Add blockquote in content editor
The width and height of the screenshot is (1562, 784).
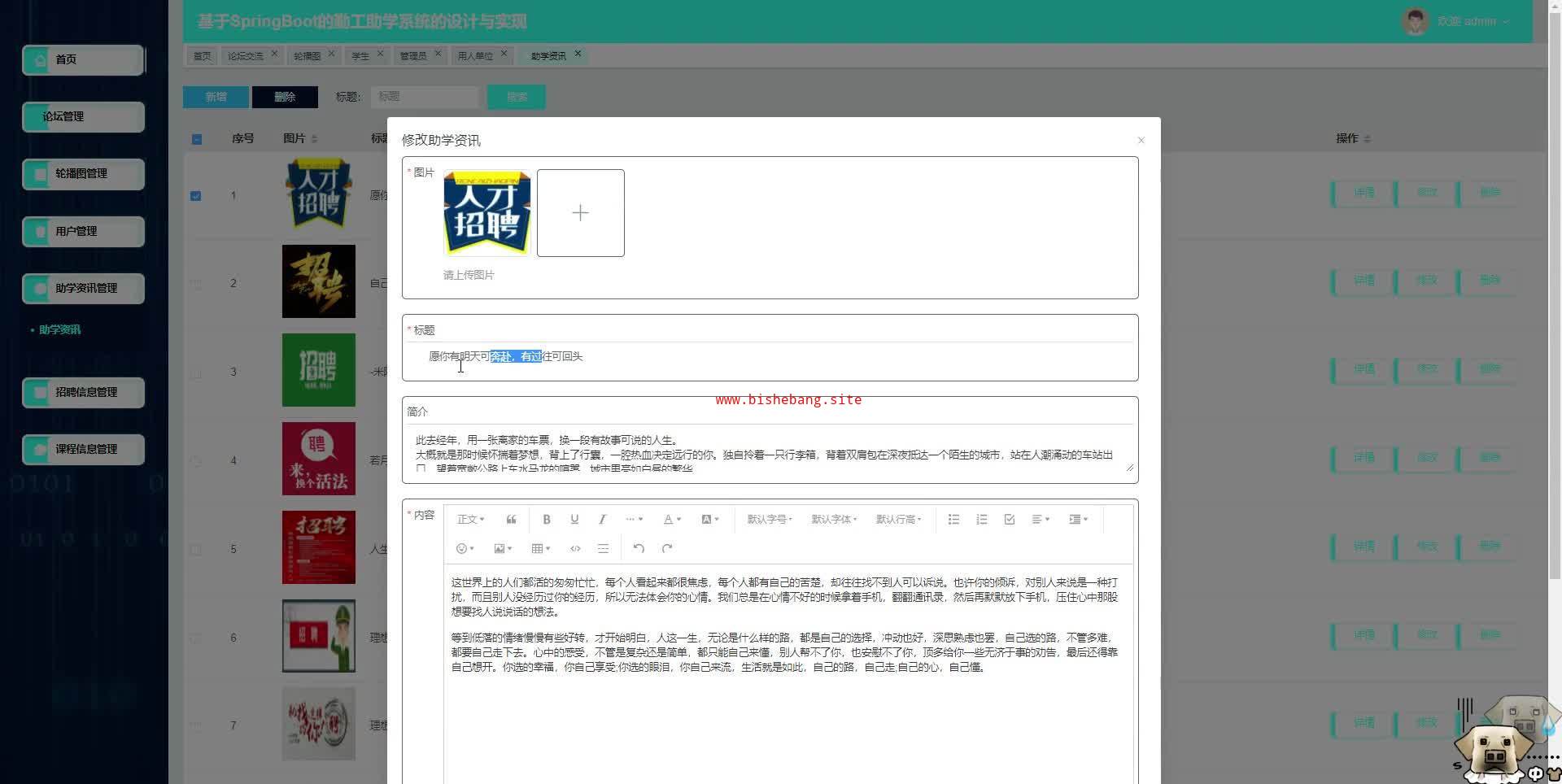[511, 520]
